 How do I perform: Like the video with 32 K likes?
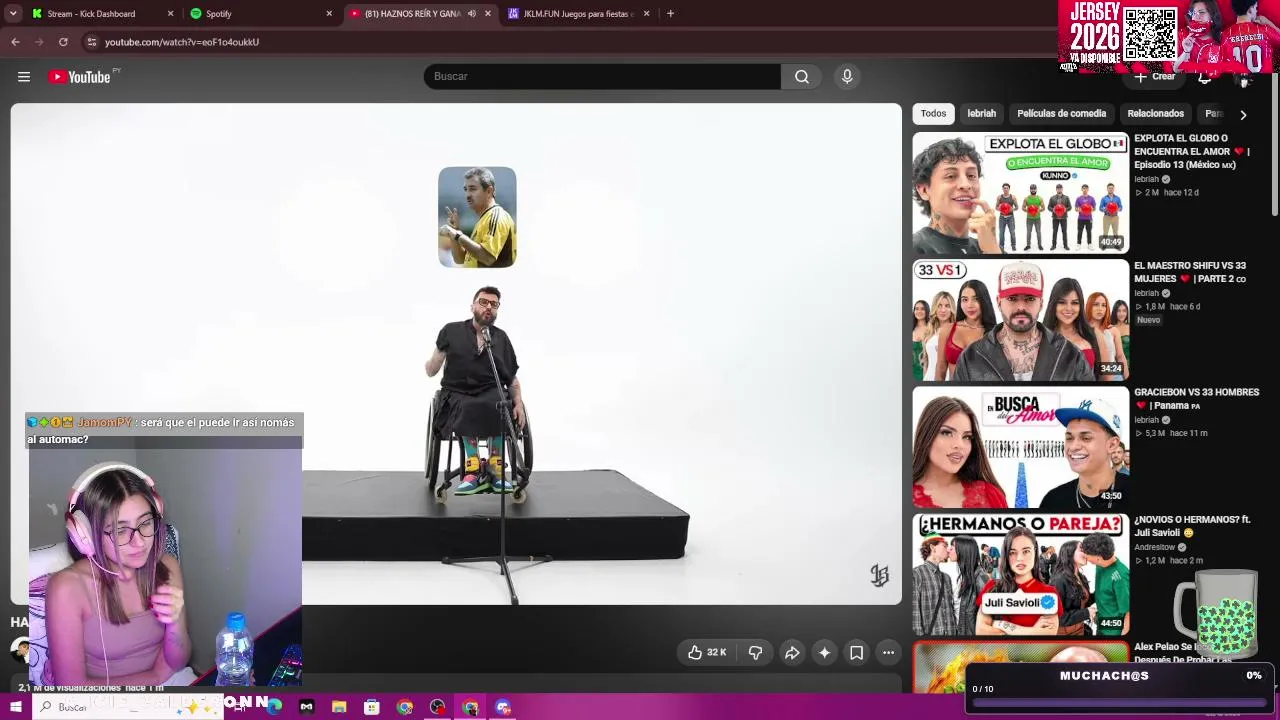tap(707, 653)
